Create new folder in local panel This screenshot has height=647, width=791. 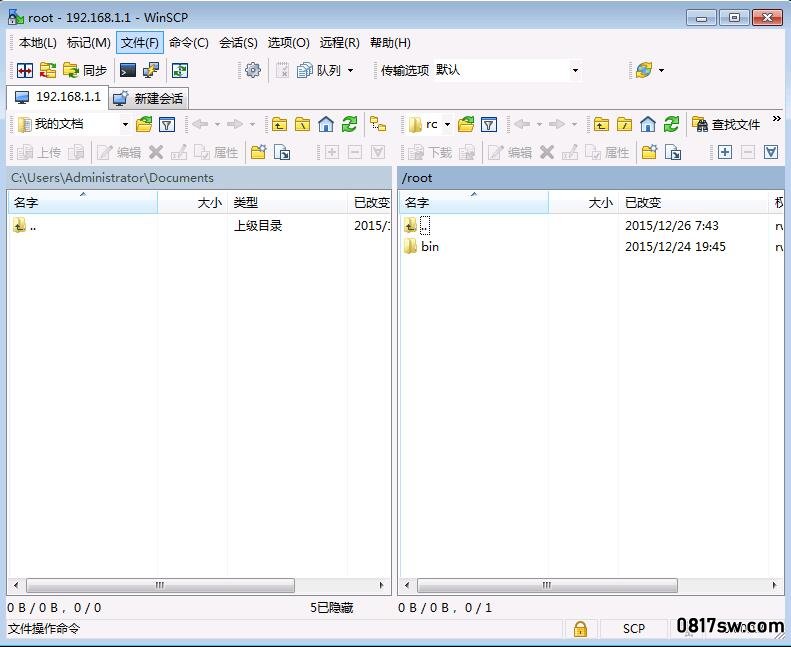pyautogui.click(x=258, y=152)
